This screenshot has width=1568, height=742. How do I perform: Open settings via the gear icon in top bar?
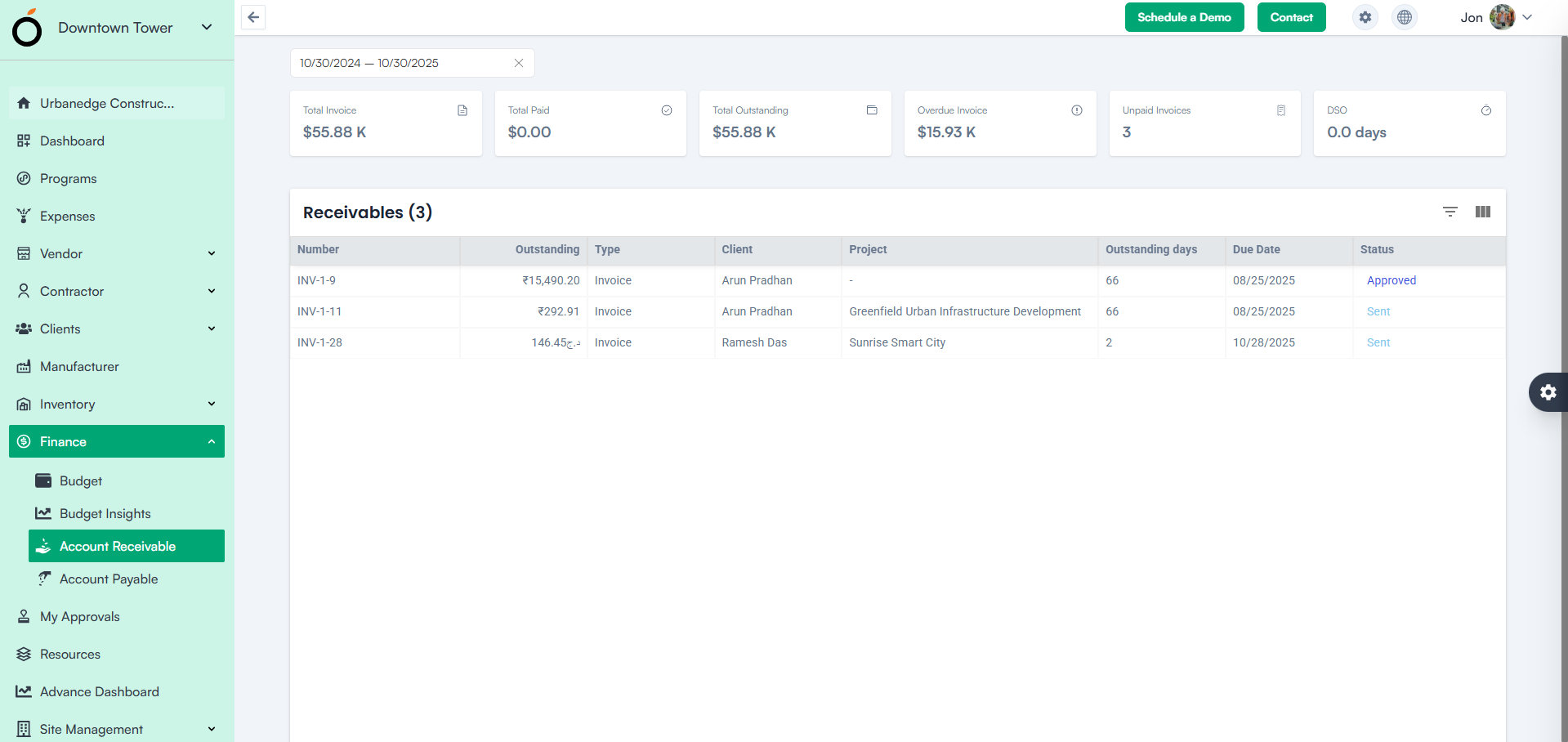[1365, 17]
